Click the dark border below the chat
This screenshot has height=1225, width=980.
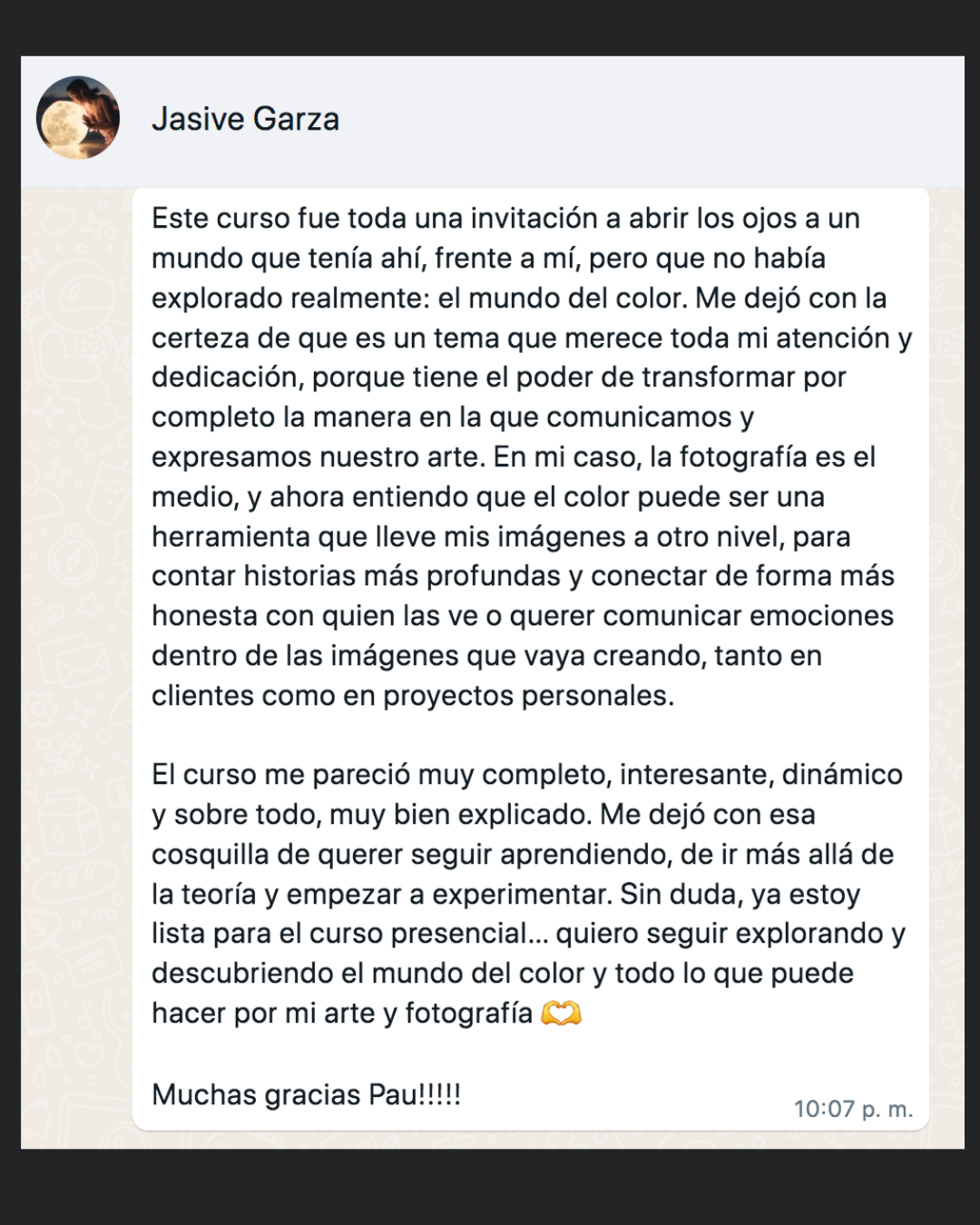[490, 1189]
